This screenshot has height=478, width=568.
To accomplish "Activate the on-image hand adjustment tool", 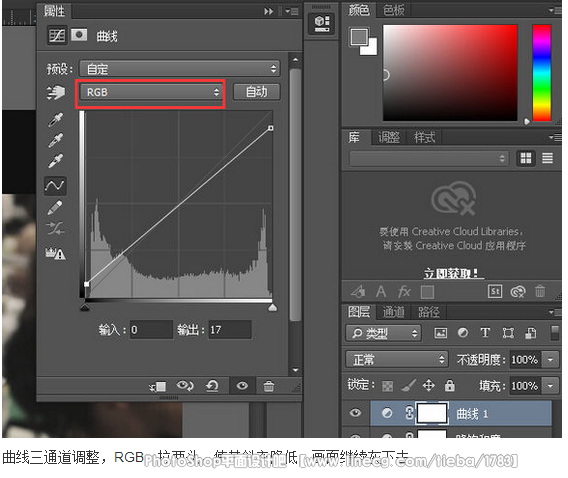I will pos(56,92).
